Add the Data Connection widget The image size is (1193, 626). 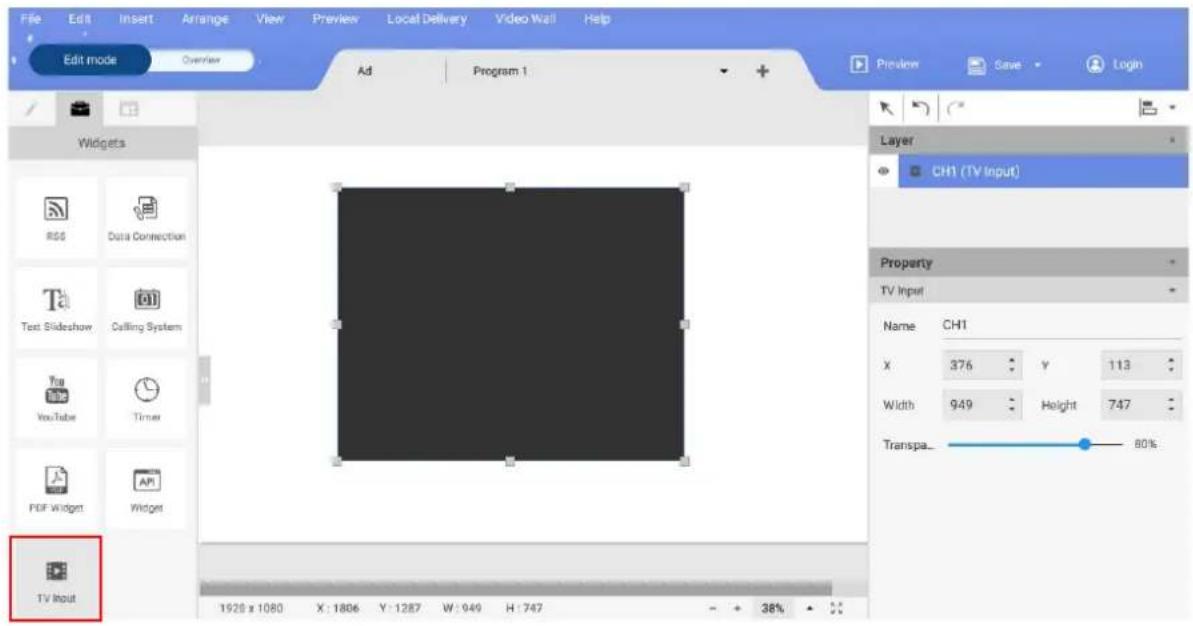(x=146, y=218)
